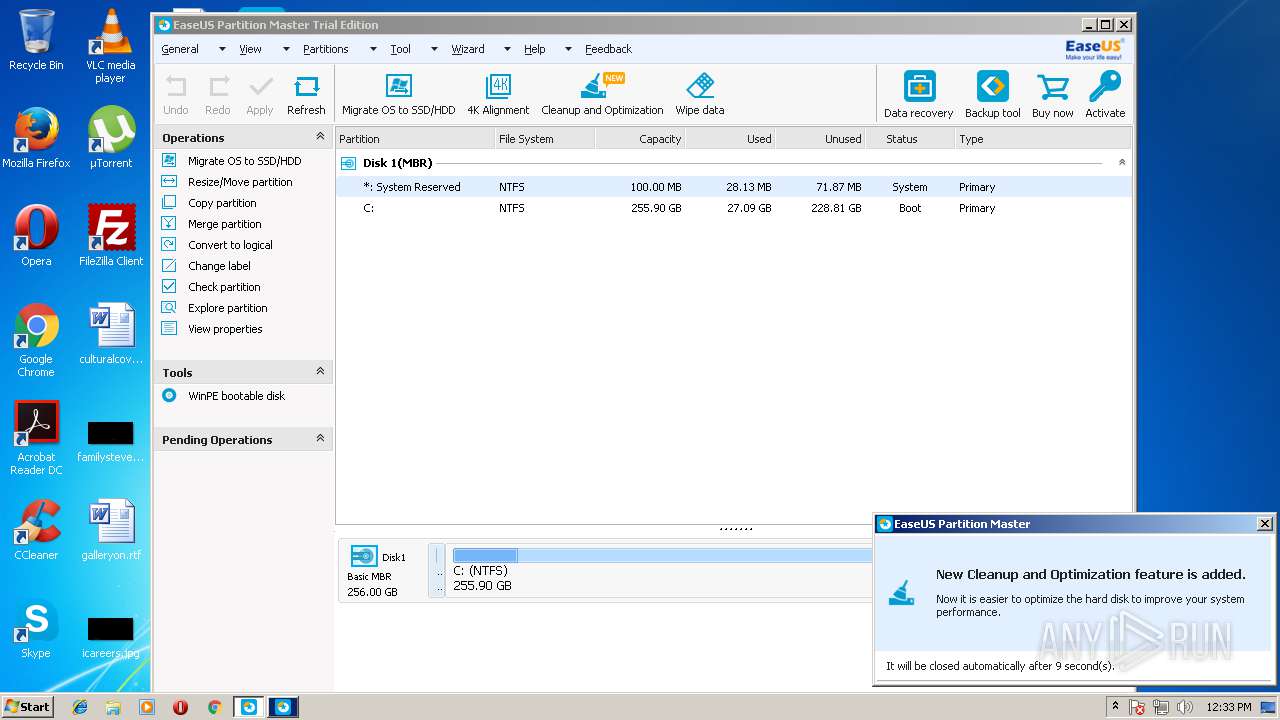Screen dimensions: 1280x720
Task: Click the Disk1 drive icon in disk map
Action: coord(364,557)
